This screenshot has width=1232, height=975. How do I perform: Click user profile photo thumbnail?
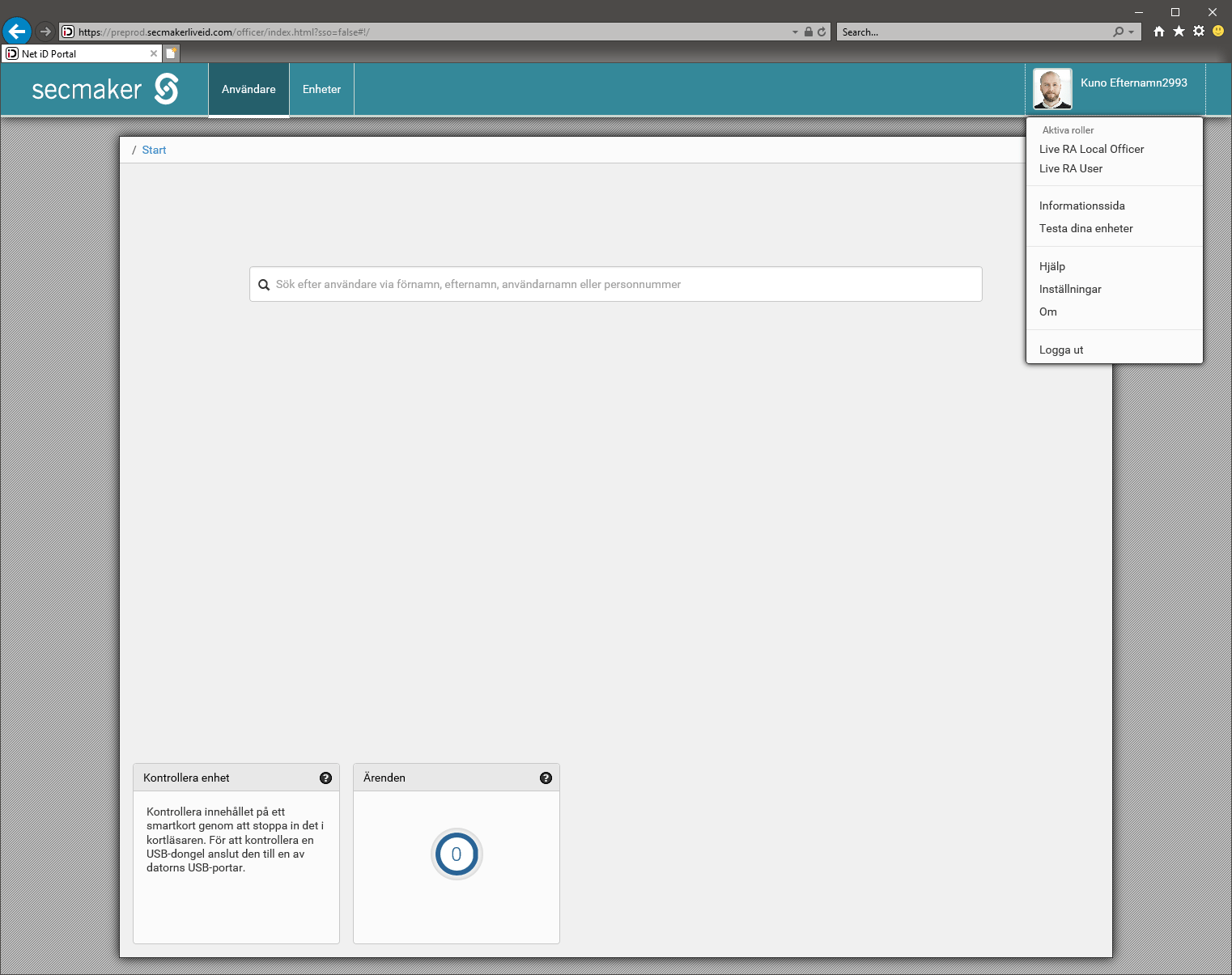(1052, 89)
